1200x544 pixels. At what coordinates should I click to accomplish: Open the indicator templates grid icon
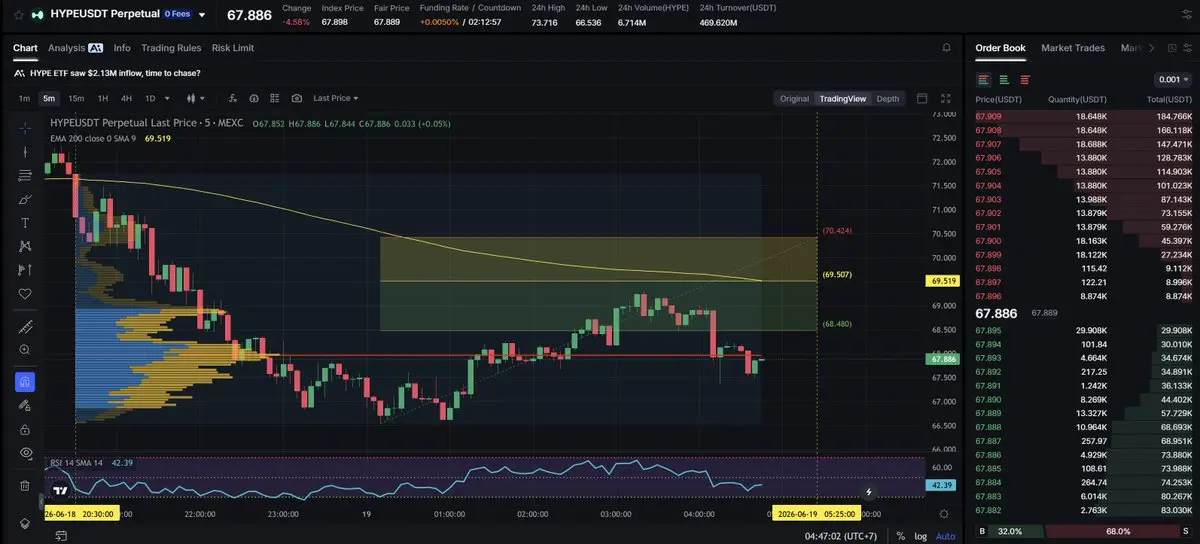[275, 98]
